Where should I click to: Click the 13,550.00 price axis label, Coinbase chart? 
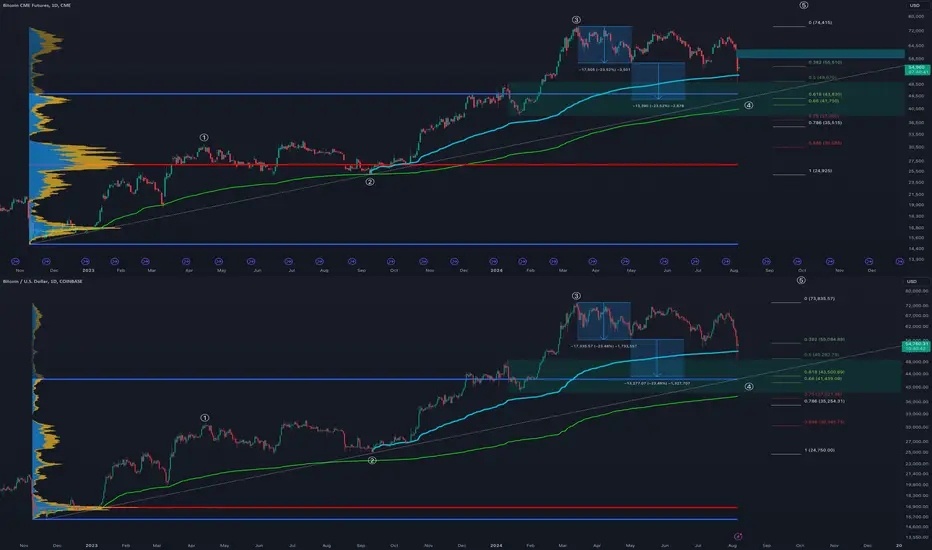point(915,537)
